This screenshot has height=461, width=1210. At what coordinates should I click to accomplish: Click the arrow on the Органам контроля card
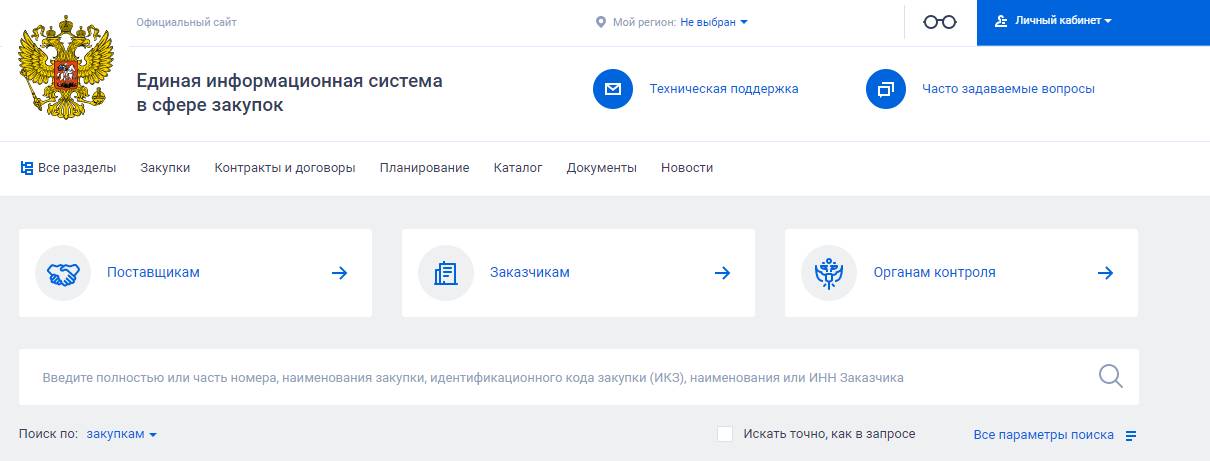[1106, 273]
